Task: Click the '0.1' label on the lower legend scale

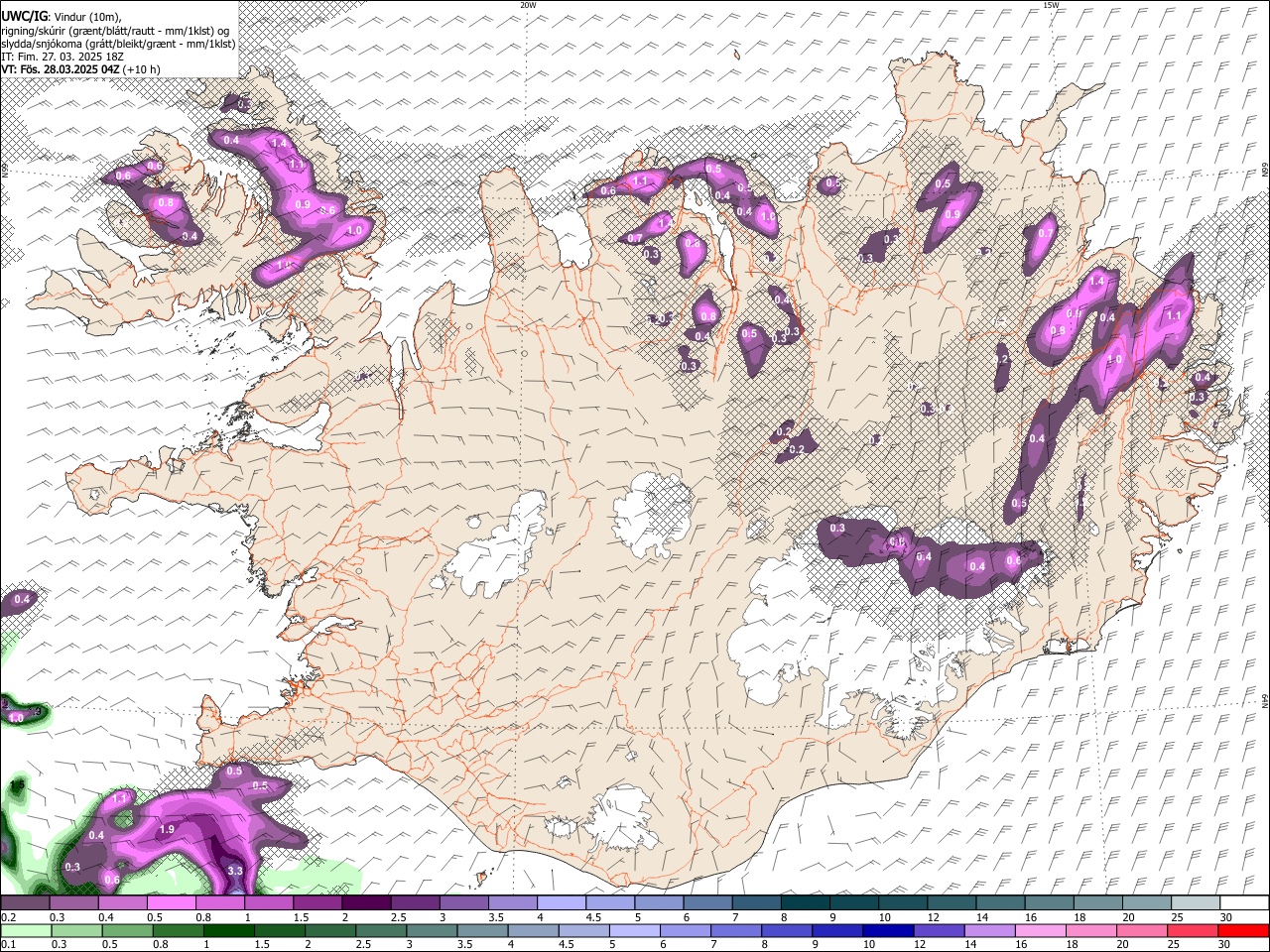Action: (x=9, y=945)
